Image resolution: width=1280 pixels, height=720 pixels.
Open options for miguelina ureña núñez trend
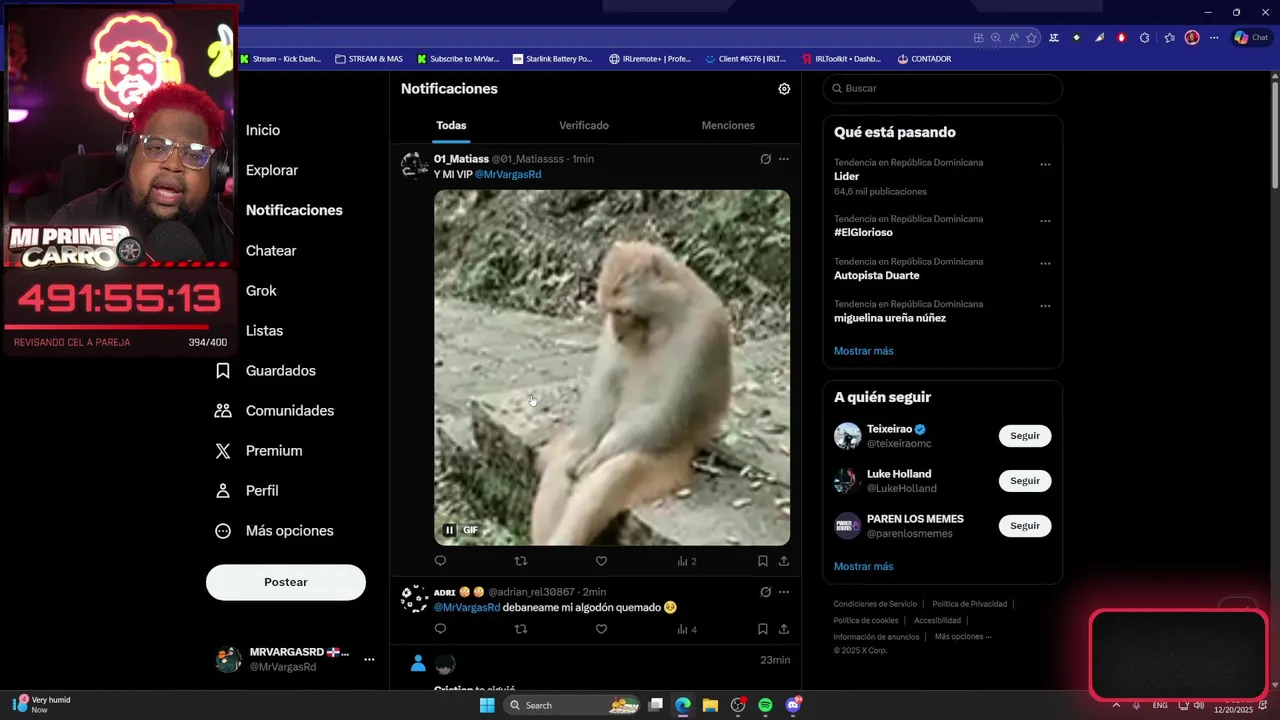[1045, 306]
